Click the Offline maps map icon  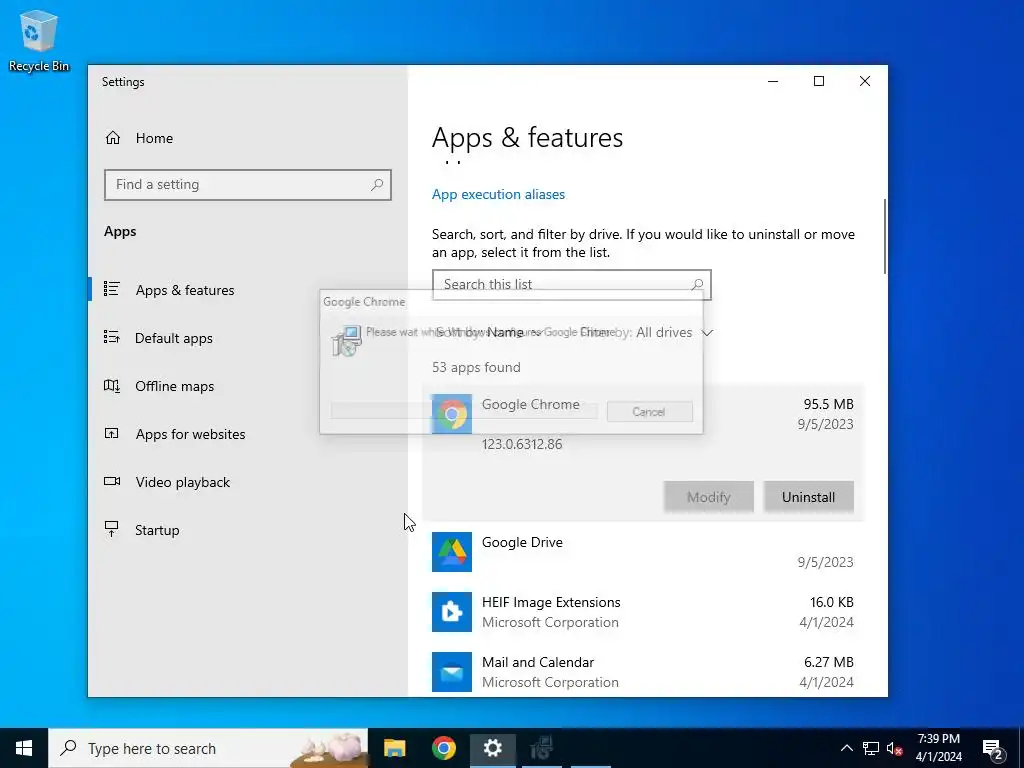[x=112, y=385]
